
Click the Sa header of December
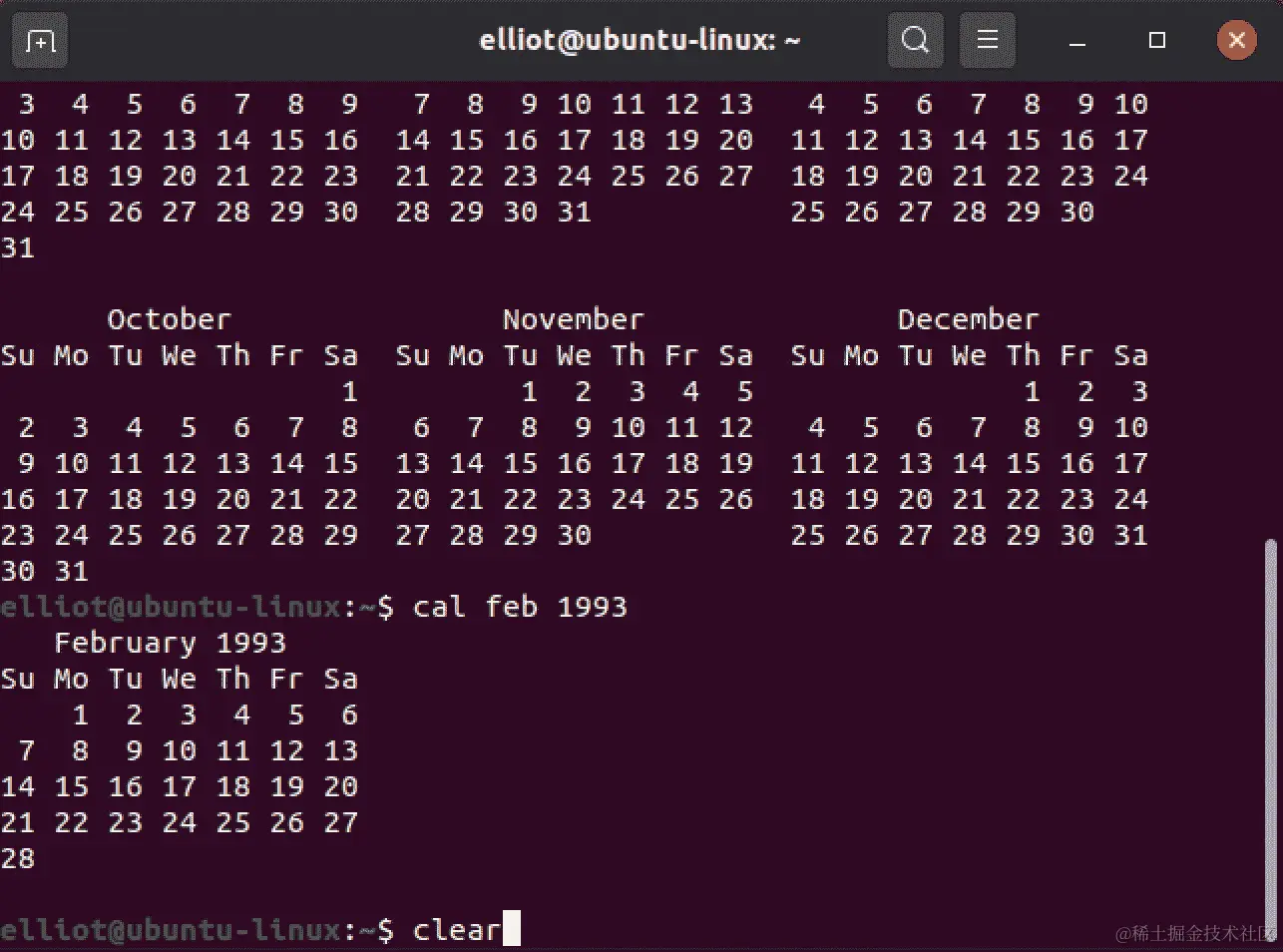pos(1130,355)
